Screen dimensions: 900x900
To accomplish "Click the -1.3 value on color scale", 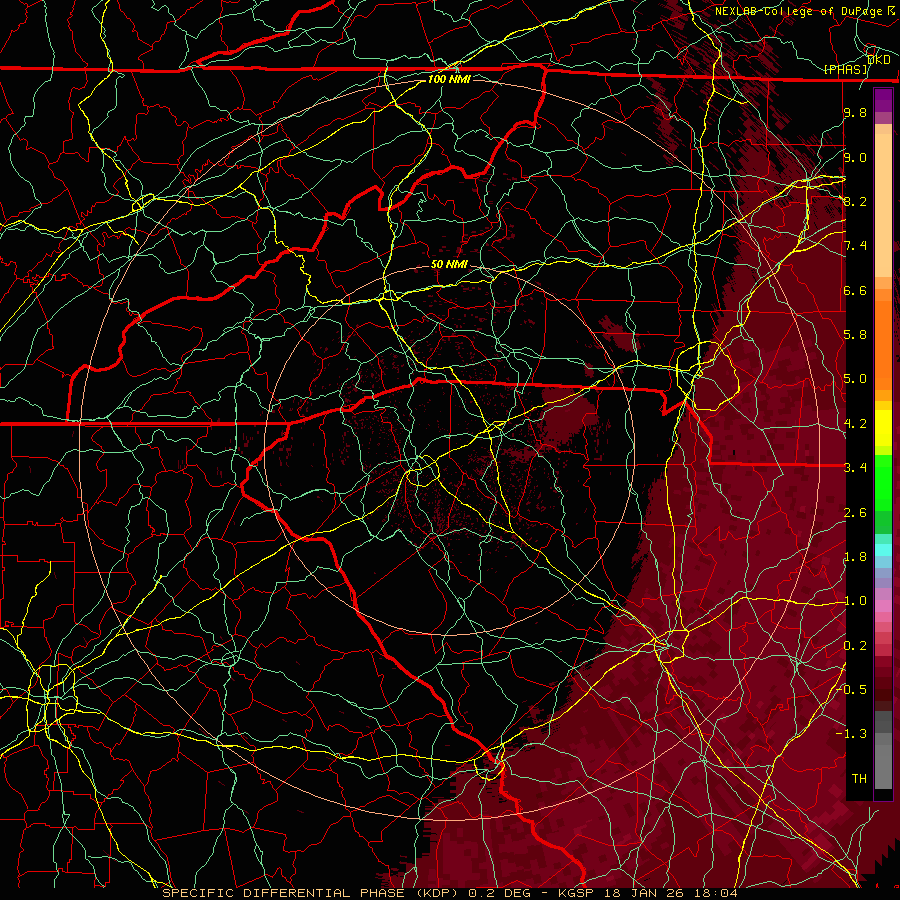I will point(852,734).
